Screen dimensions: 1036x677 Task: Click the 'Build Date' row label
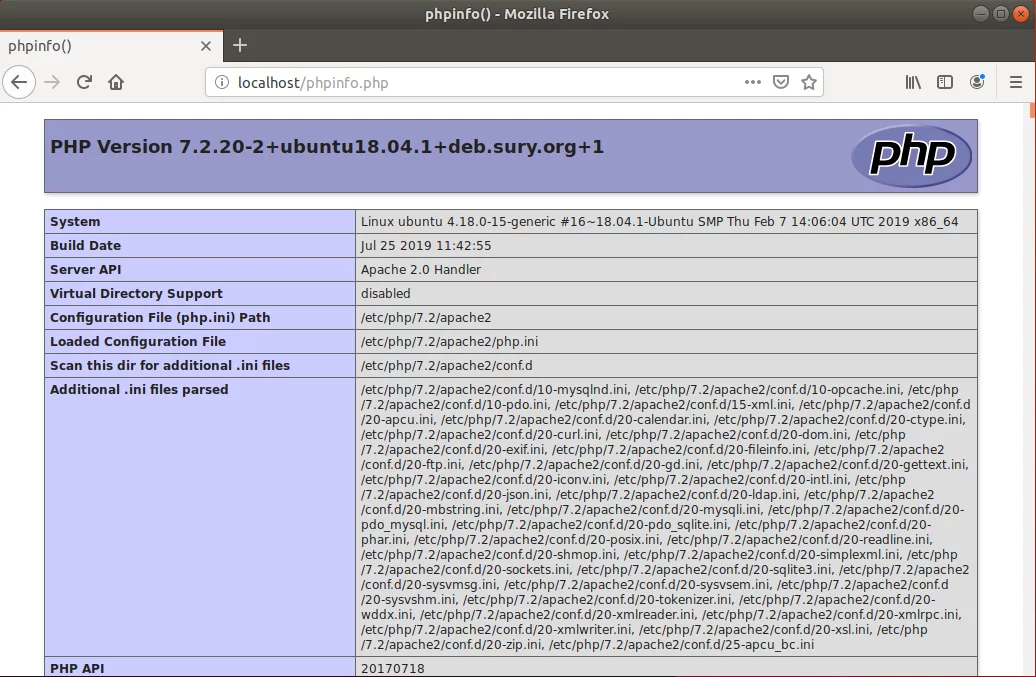[85, 246]
